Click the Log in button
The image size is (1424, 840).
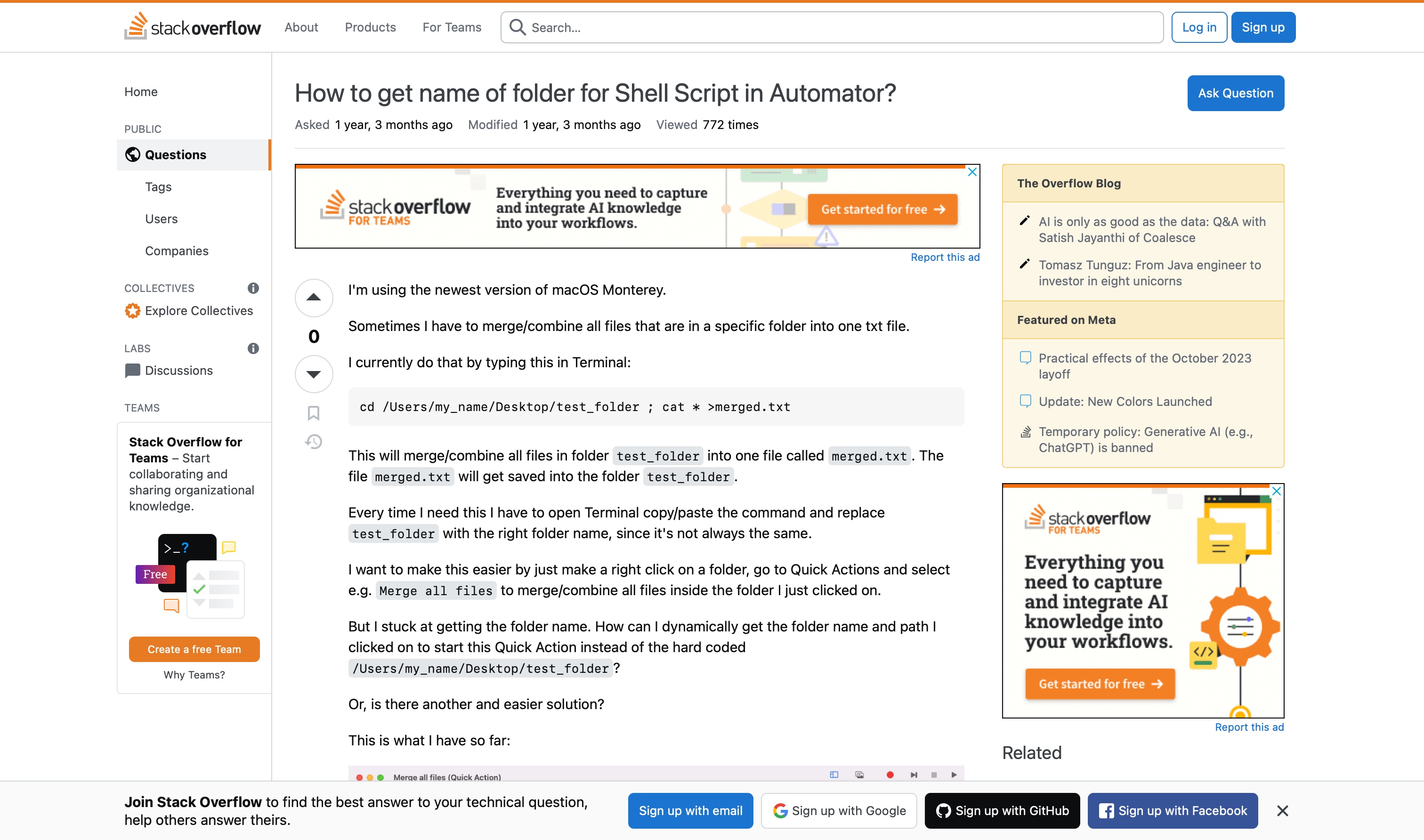[x=1199, y=27]
